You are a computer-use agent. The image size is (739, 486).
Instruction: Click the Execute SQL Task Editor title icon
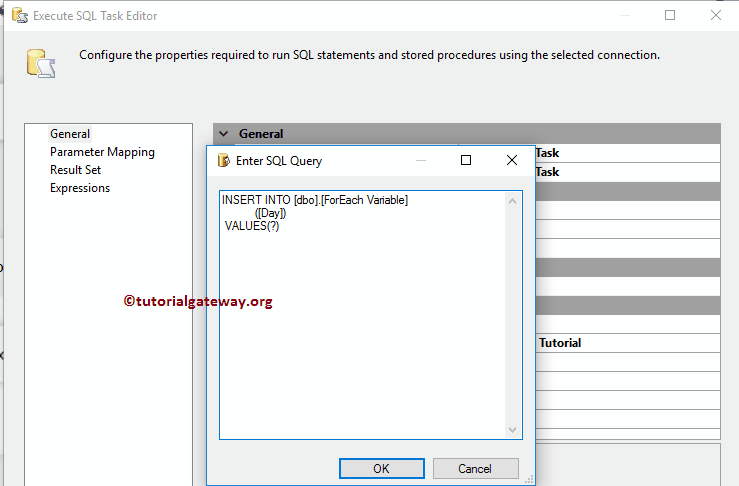click(20, 16)
